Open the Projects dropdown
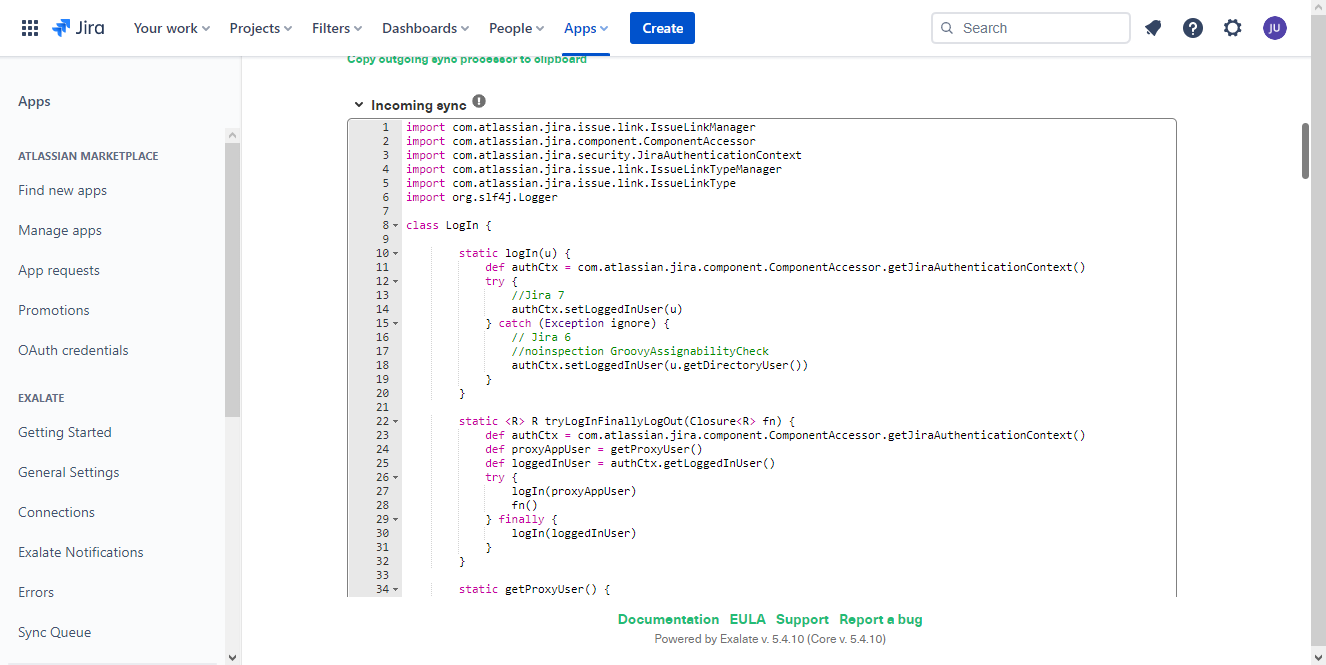Viewport: 1326px width, 665px height. click(261, 28)
